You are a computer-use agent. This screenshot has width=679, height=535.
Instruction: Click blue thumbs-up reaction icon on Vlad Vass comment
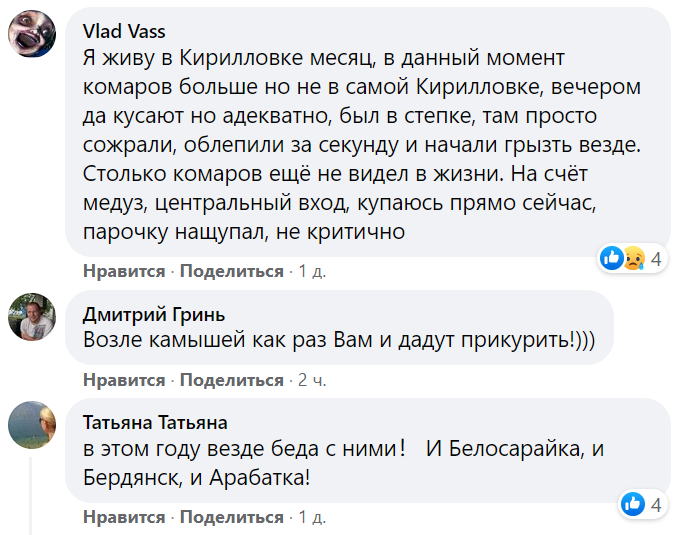(x=610, y=259)
